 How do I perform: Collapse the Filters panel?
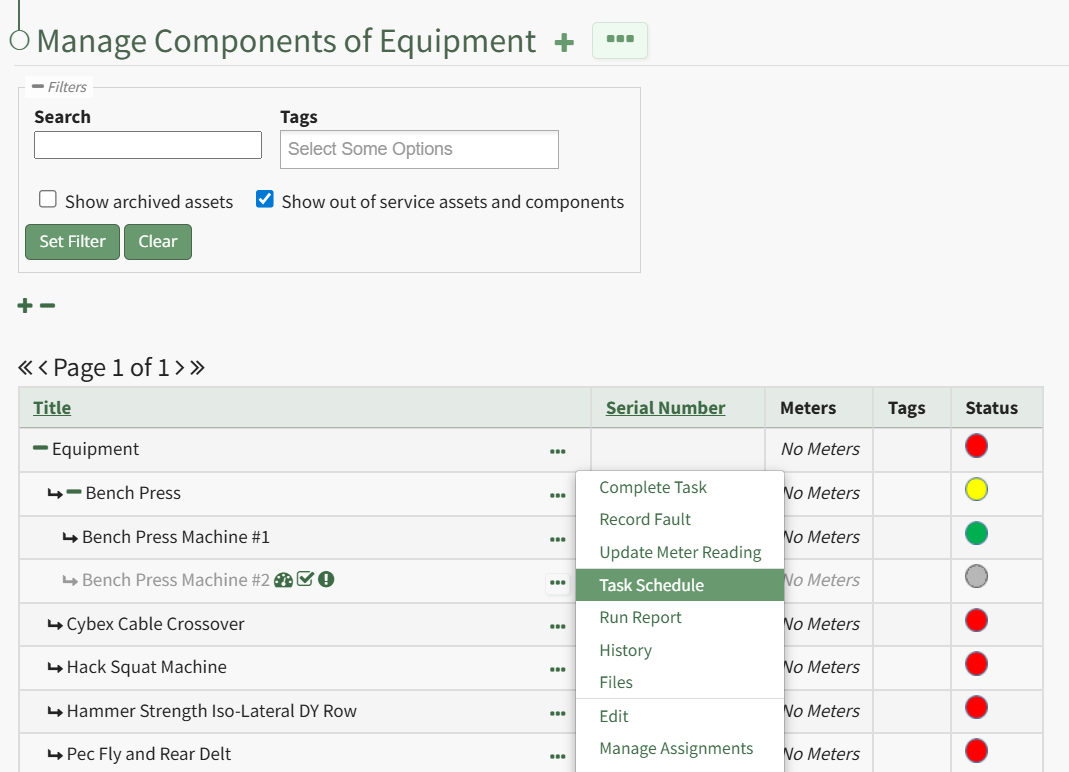[38, 87]
